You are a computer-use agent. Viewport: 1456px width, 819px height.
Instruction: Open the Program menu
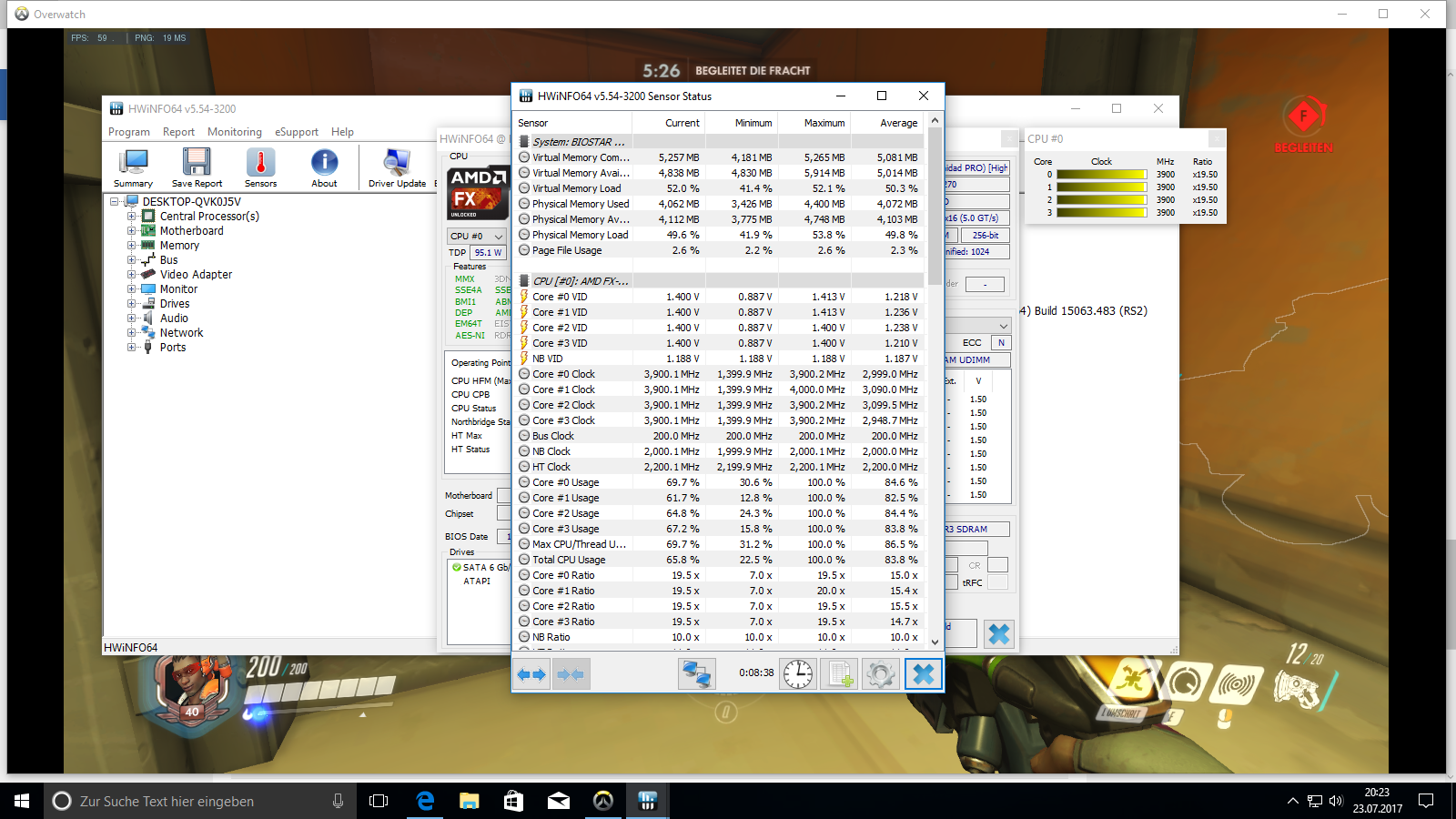point(129,132)
